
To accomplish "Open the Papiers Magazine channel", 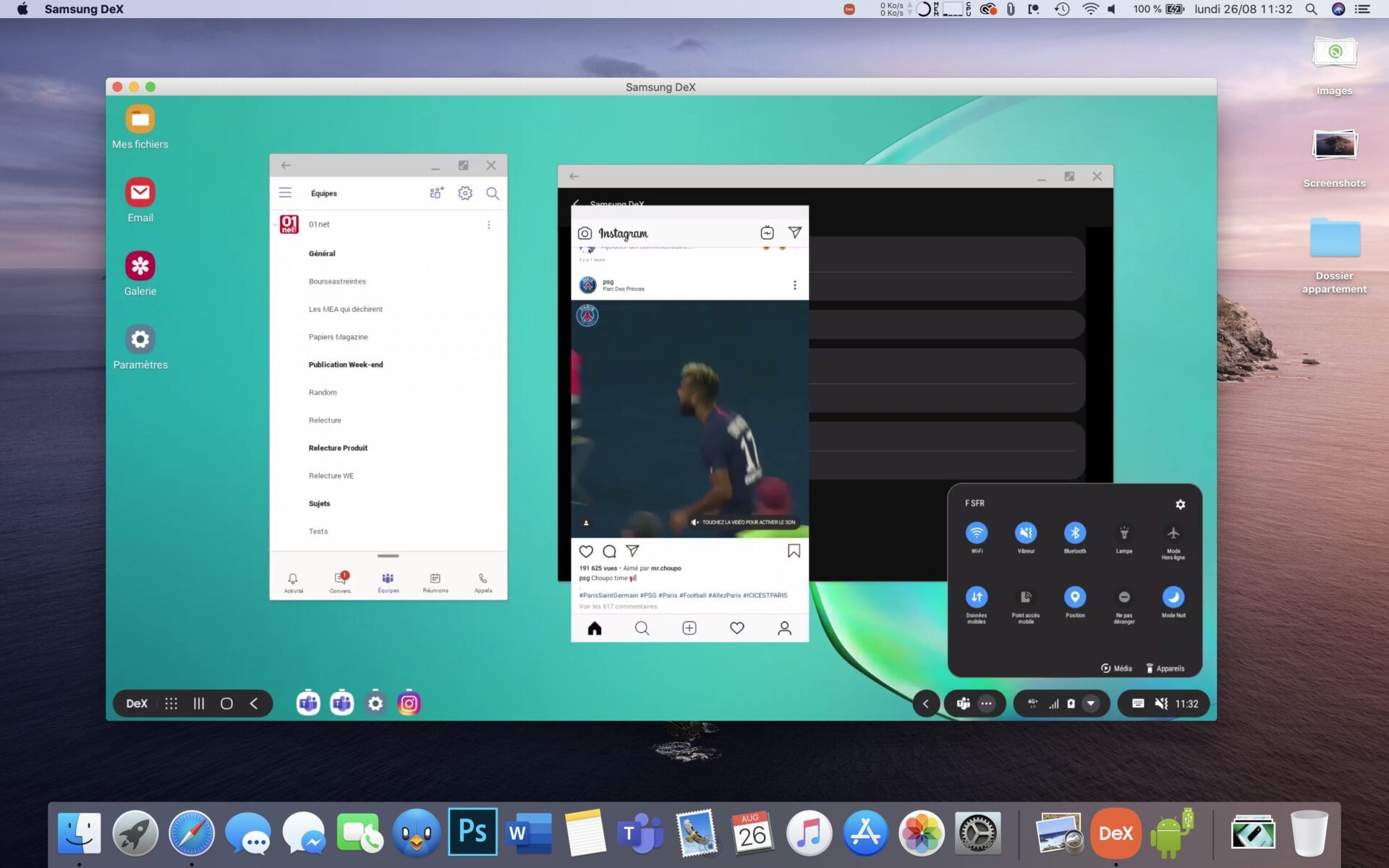I will pyautogui.click(x=338, y=337).
